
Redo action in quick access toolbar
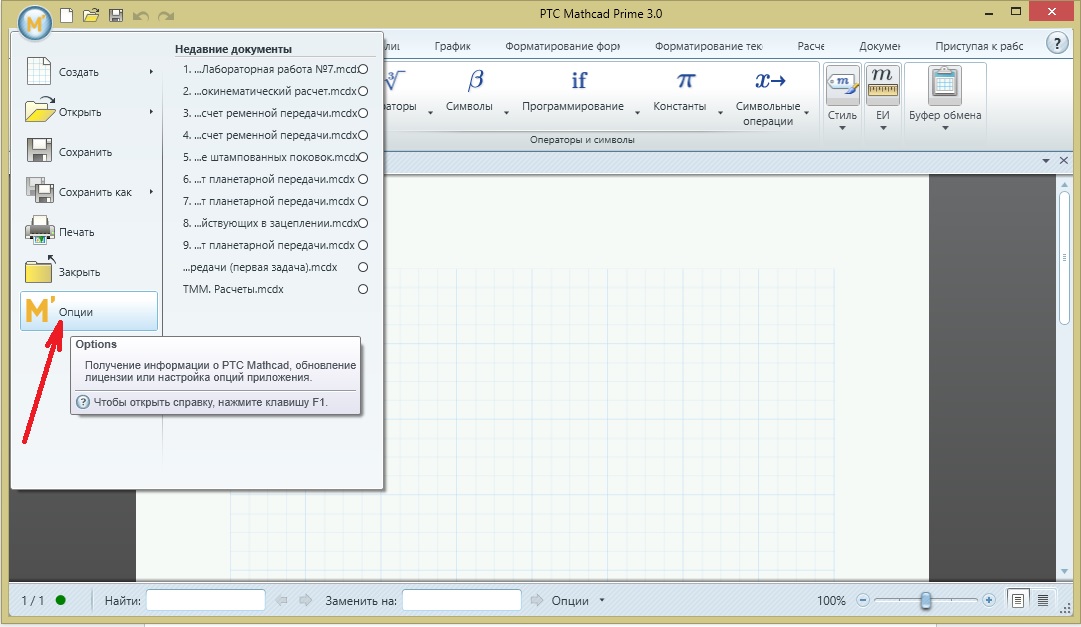click(x=165, y=15)
